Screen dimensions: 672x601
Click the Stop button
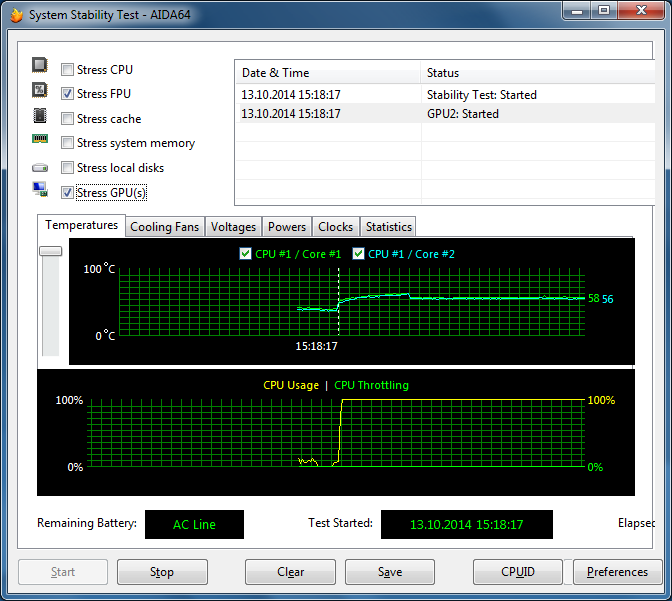point(162,572)
